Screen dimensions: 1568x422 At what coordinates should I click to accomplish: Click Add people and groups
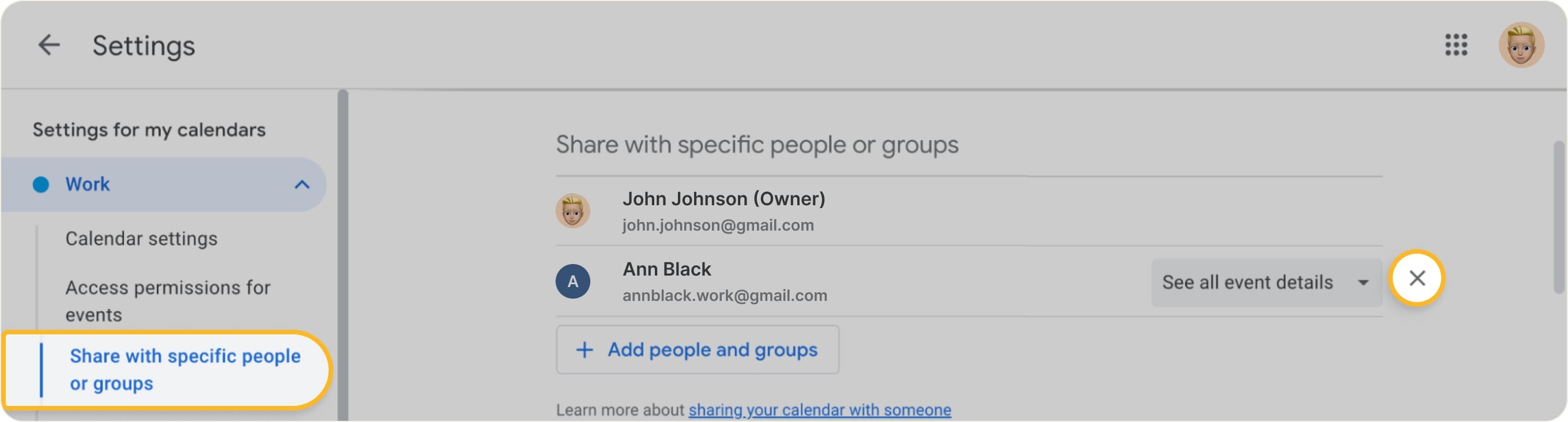click(x=697, y=349)
